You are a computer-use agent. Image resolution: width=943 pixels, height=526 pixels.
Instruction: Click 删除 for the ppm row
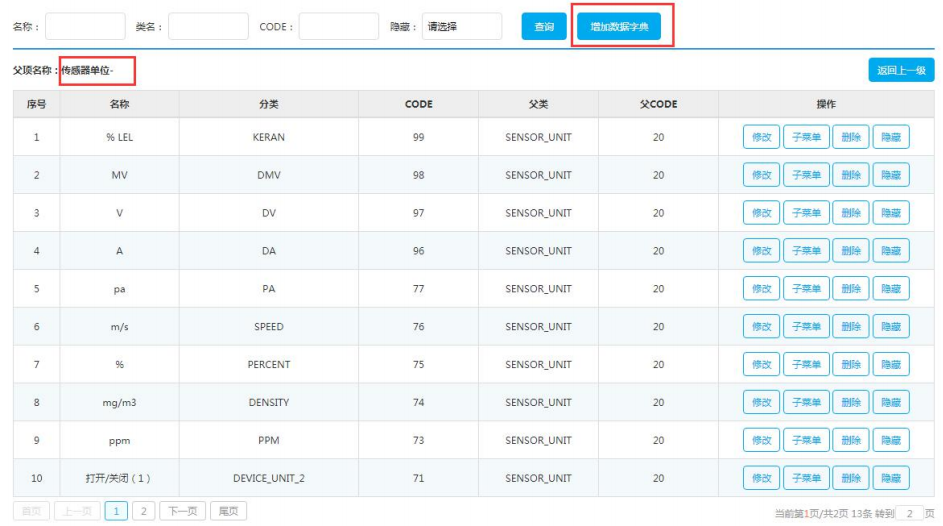click(x=850, y=441)
